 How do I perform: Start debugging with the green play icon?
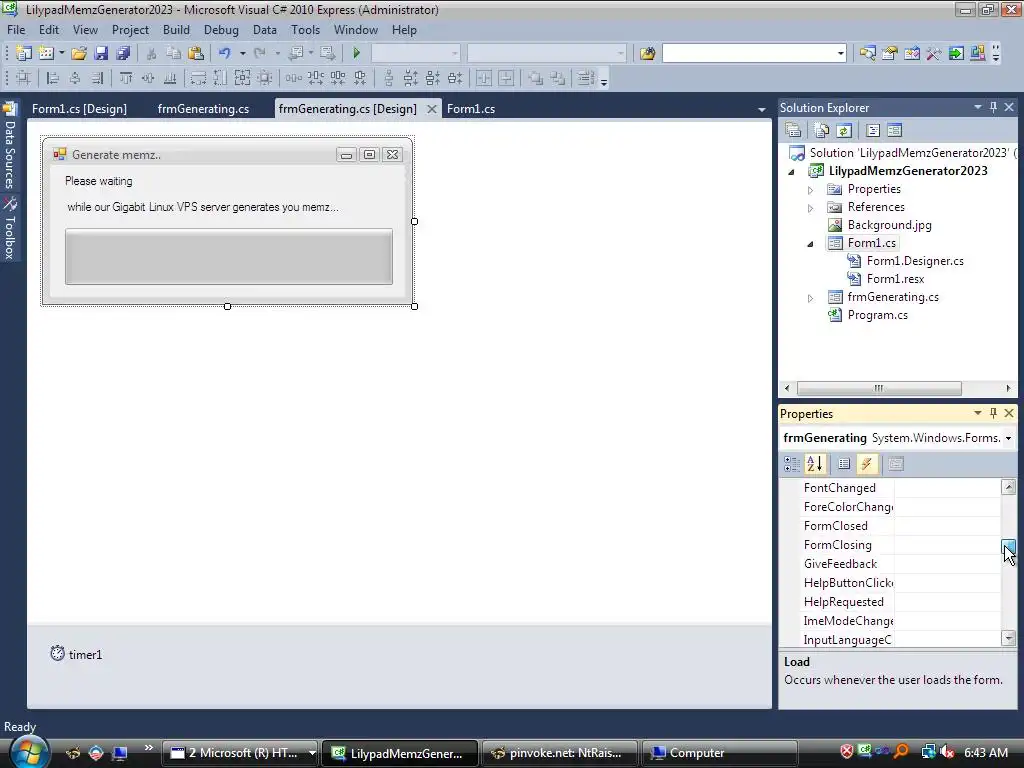pyautogui.click(x=357, y=53)
